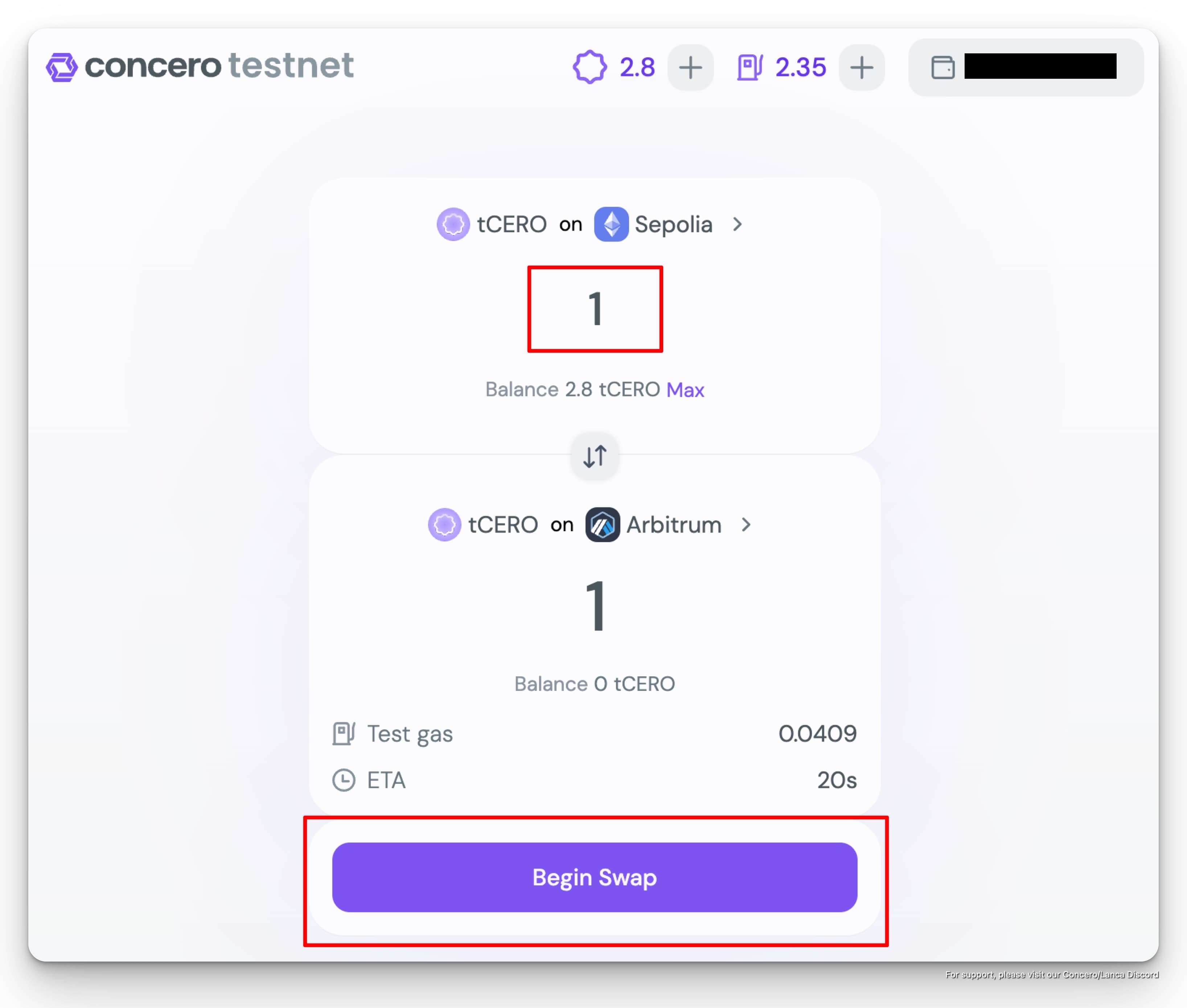Add test gas with plus button
Screen dimensions: 1187x1008
861,67
